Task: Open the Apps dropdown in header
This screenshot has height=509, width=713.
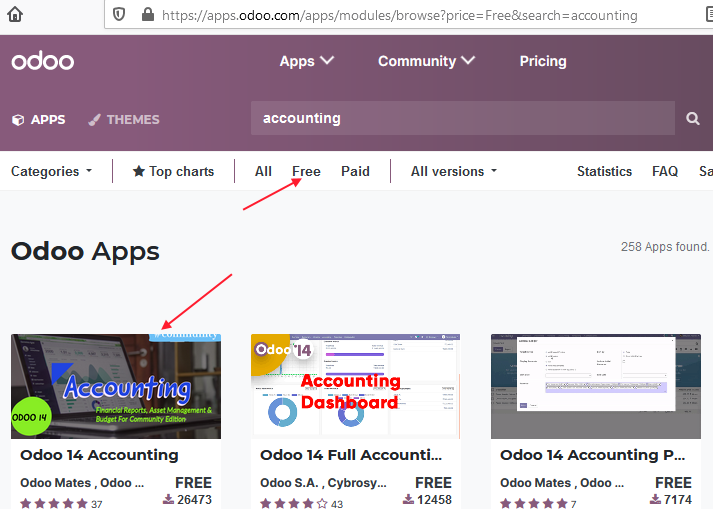Action: (307, 61)
